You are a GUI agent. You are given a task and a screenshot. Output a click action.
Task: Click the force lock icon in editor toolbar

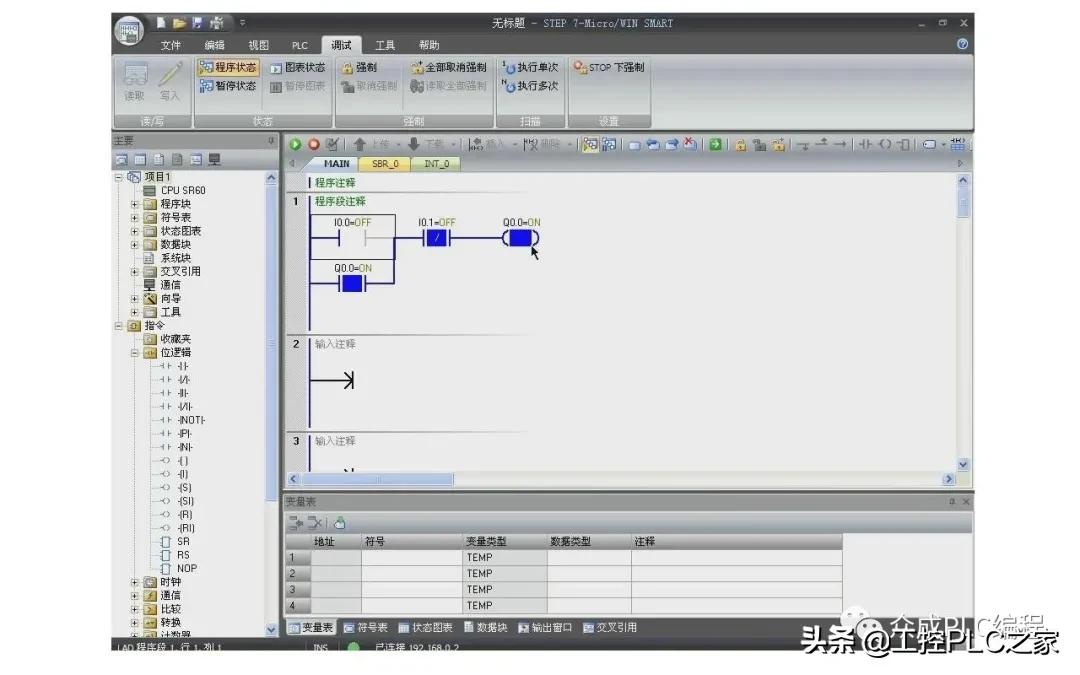pyautogui.click(x=740, y=144)
